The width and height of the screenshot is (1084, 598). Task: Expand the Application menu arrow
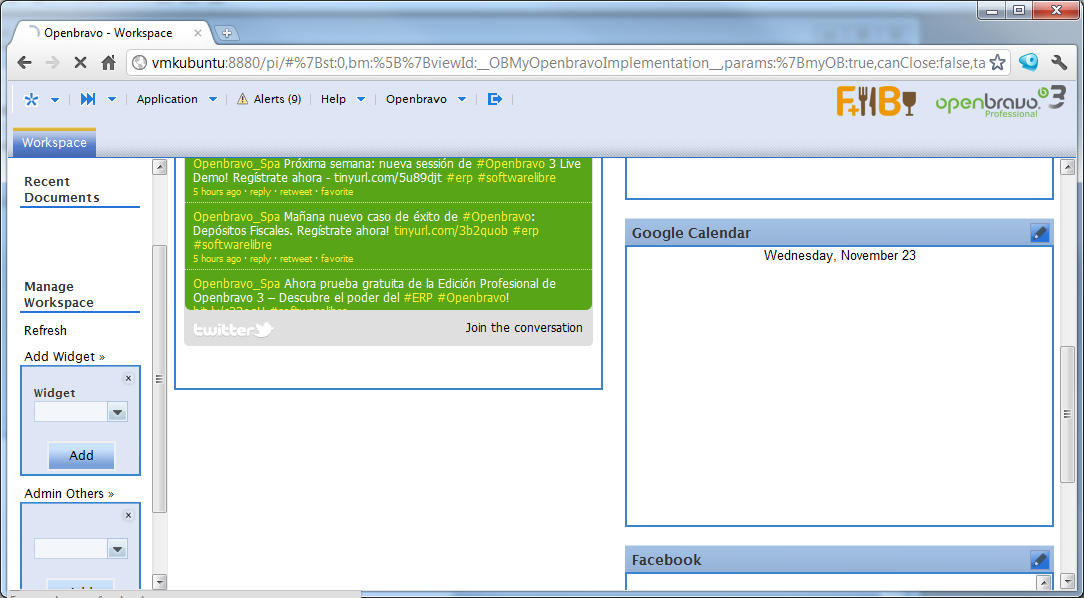(x=213, y=100)
